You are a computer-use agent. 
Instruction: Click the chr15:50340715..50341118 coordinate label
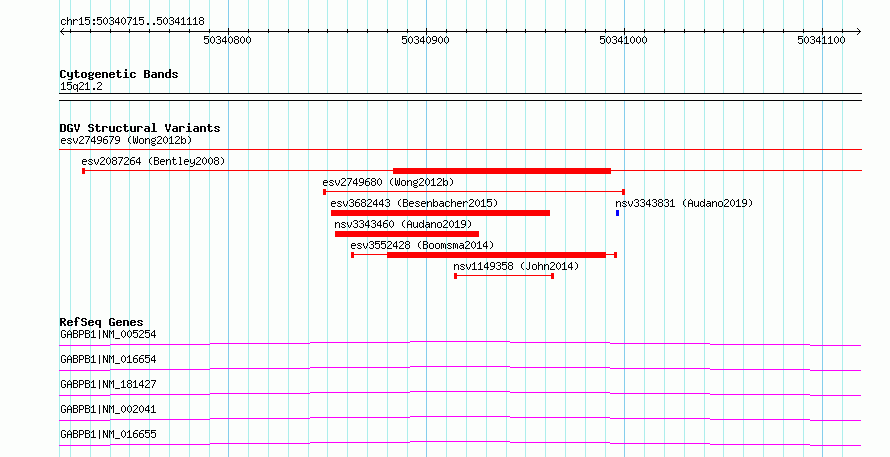coord(132,22)
